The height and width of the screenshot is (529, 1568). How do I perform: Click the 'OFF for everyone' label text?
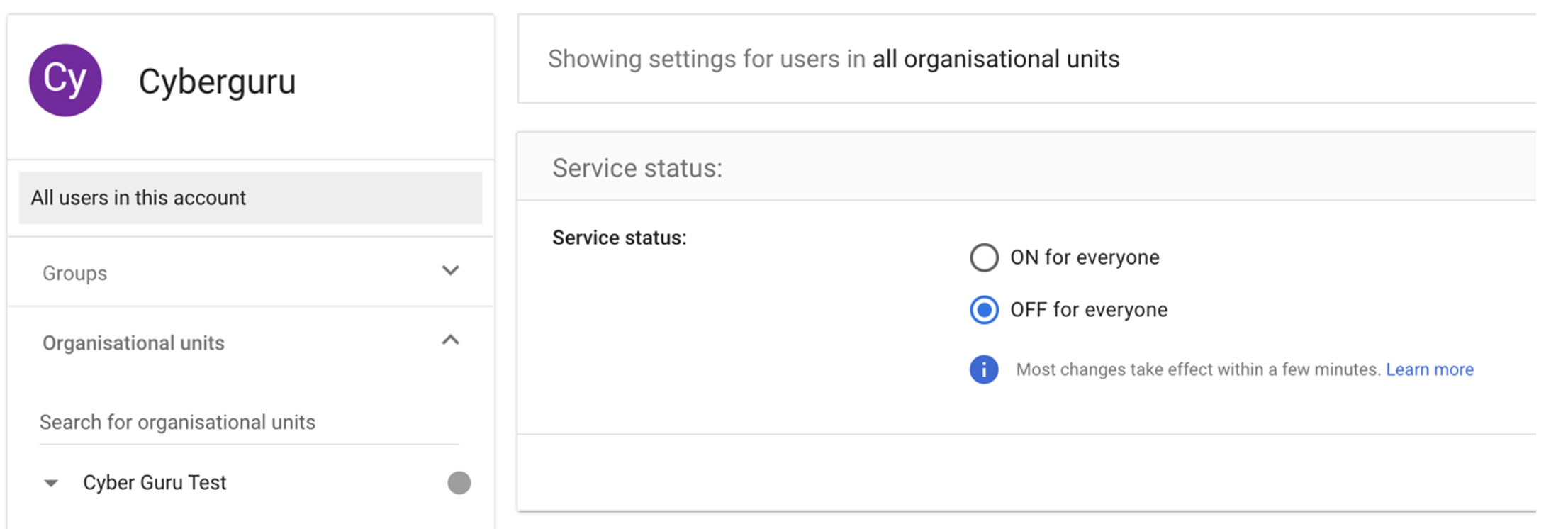pyautogui.click(x=1088, y=310)
